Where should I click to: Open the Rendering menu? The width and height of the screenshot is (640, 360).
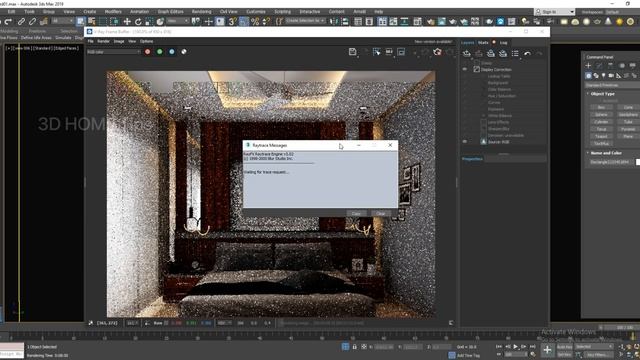pyautogui.click(x=201, y=12)
